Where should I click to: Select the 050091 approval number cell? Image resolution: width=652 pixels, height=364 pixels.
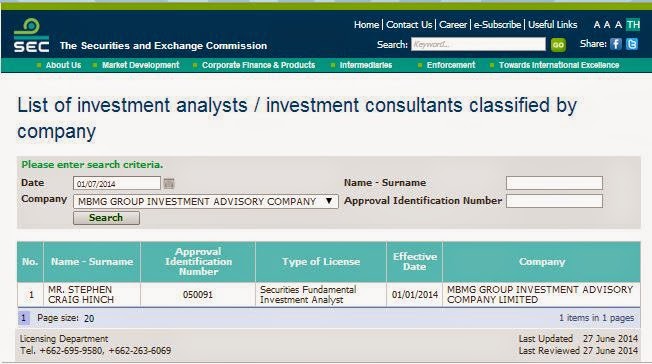coord(198,295)
